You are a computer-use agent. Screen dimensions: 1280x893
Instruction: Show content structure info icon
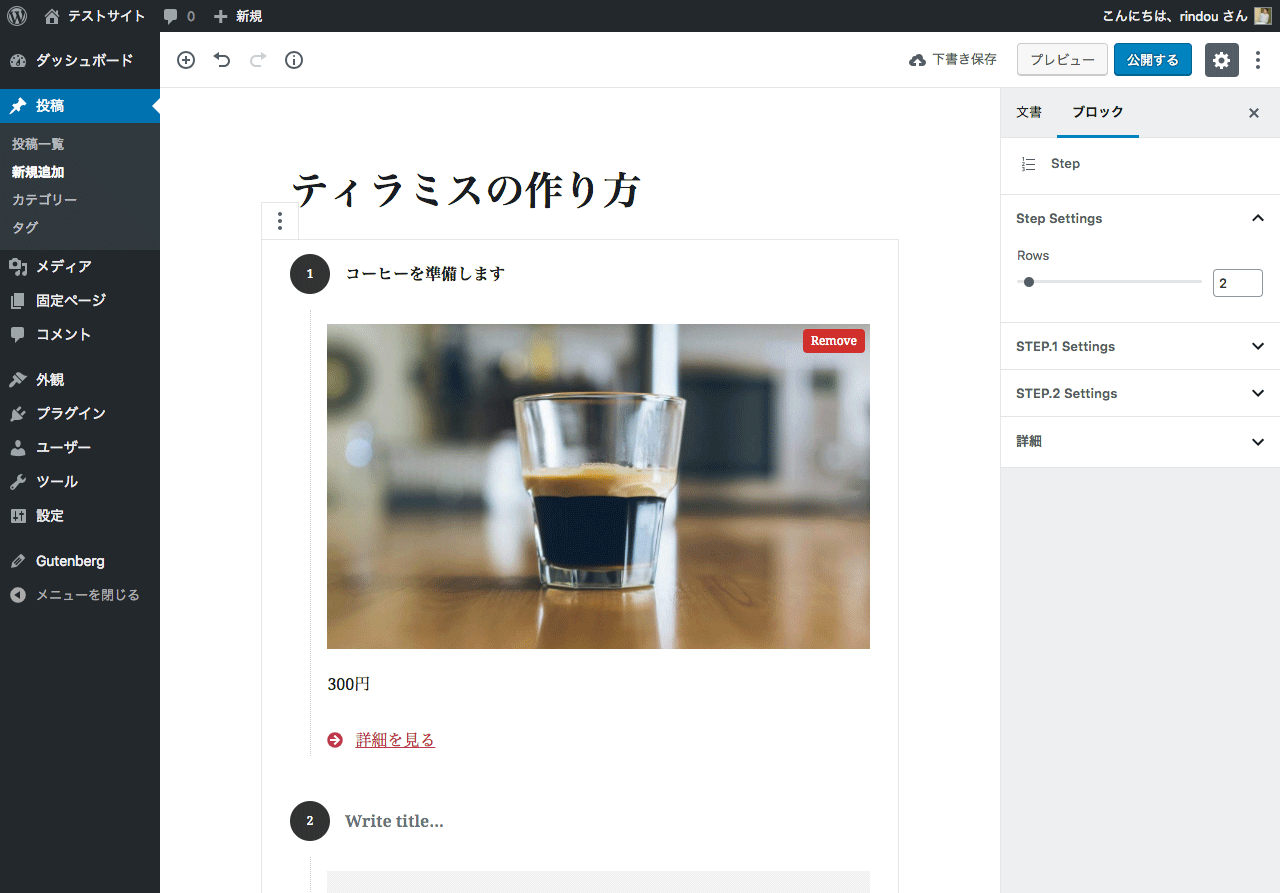[294, 60]
